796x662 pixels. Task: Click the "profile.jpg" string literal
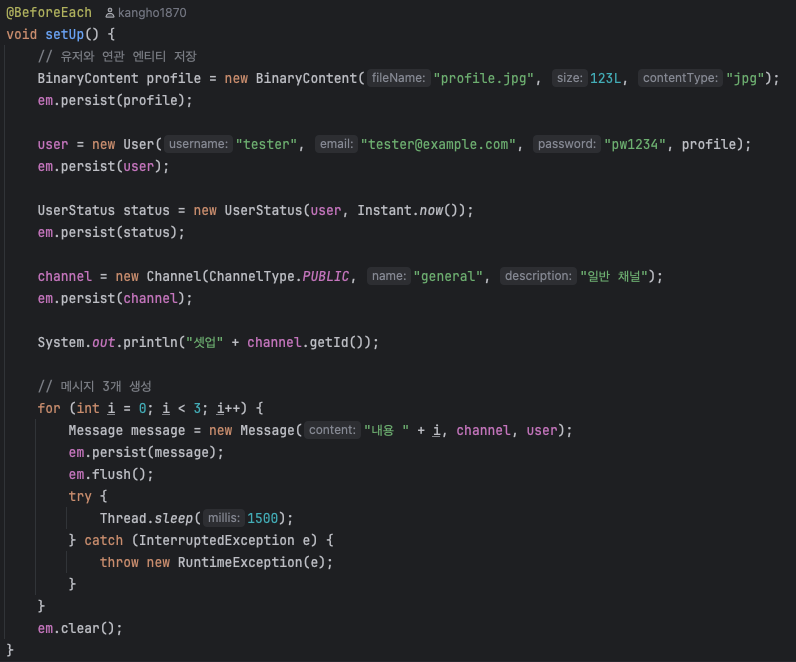pos(483,78)
